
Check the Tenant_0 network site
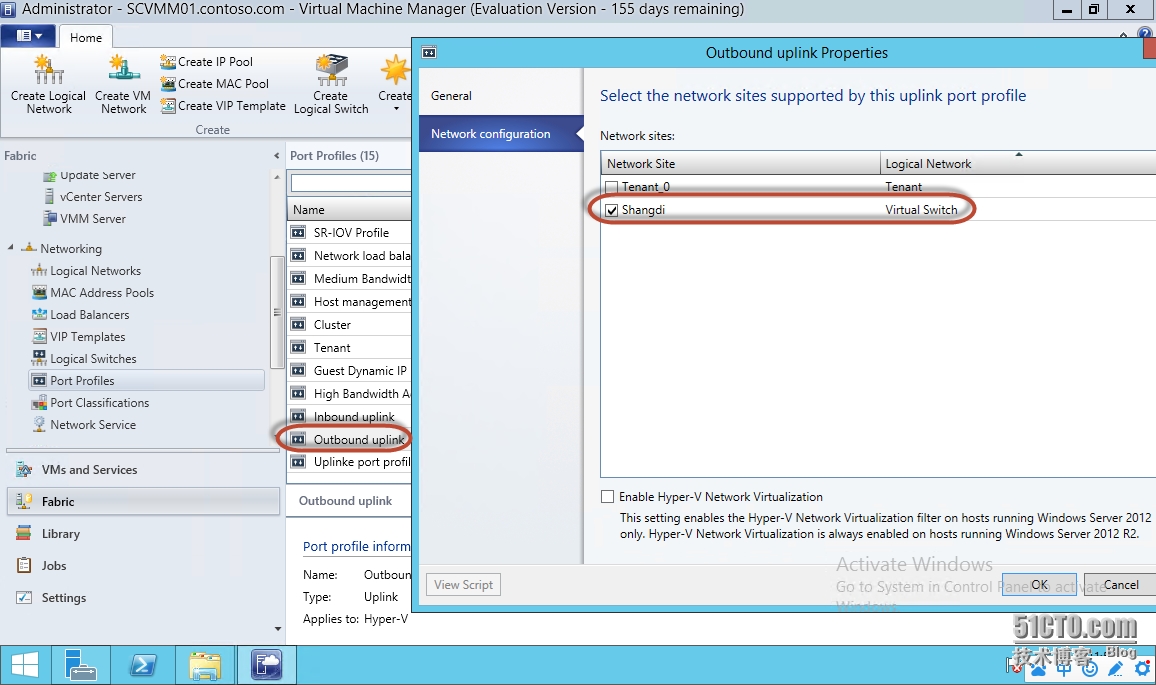[x=611, y=187]
